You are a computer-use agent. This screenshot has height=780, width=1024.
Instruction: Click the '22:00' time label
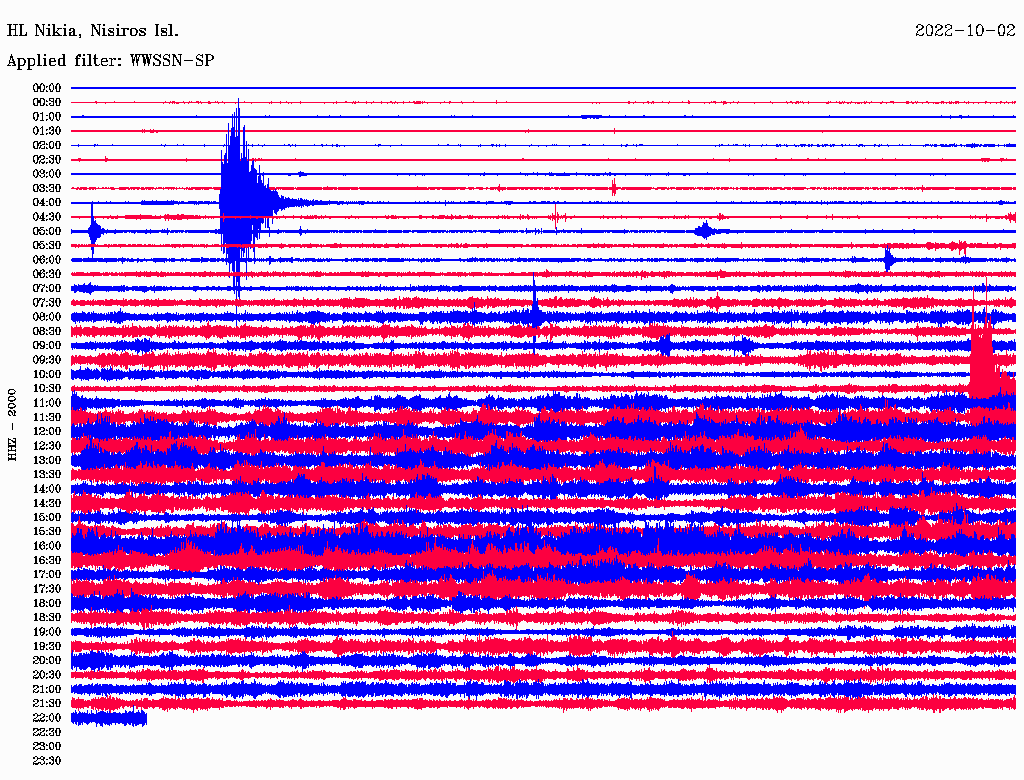click(46, 718)
